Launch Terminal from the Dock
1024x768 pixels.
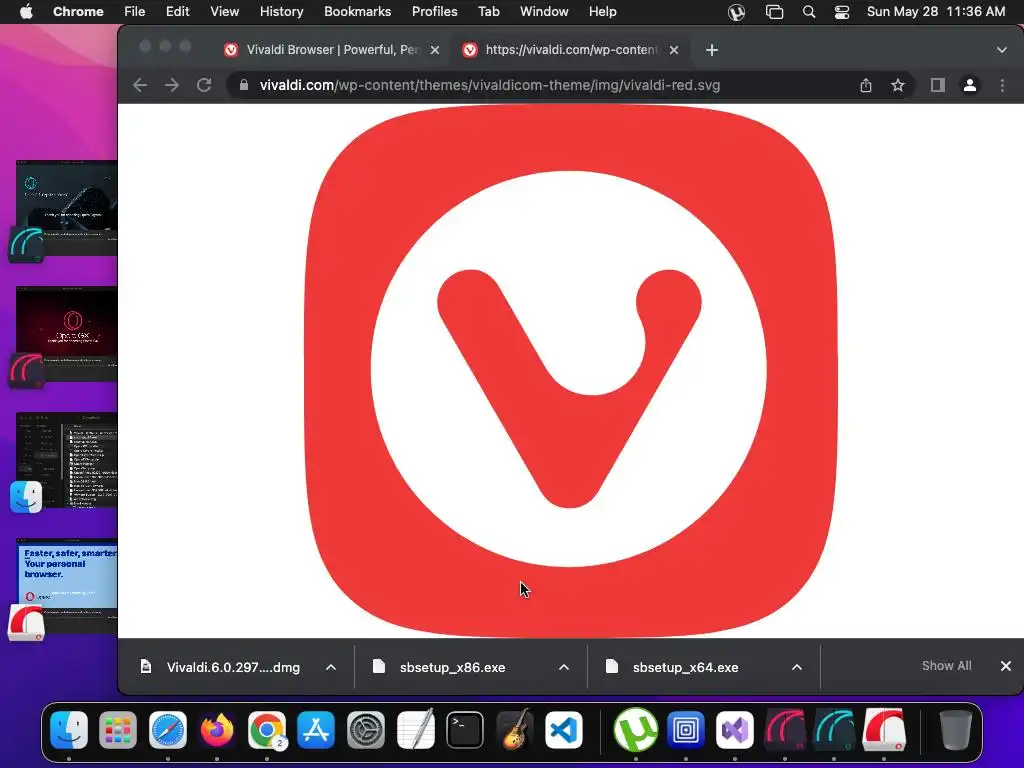465,729
